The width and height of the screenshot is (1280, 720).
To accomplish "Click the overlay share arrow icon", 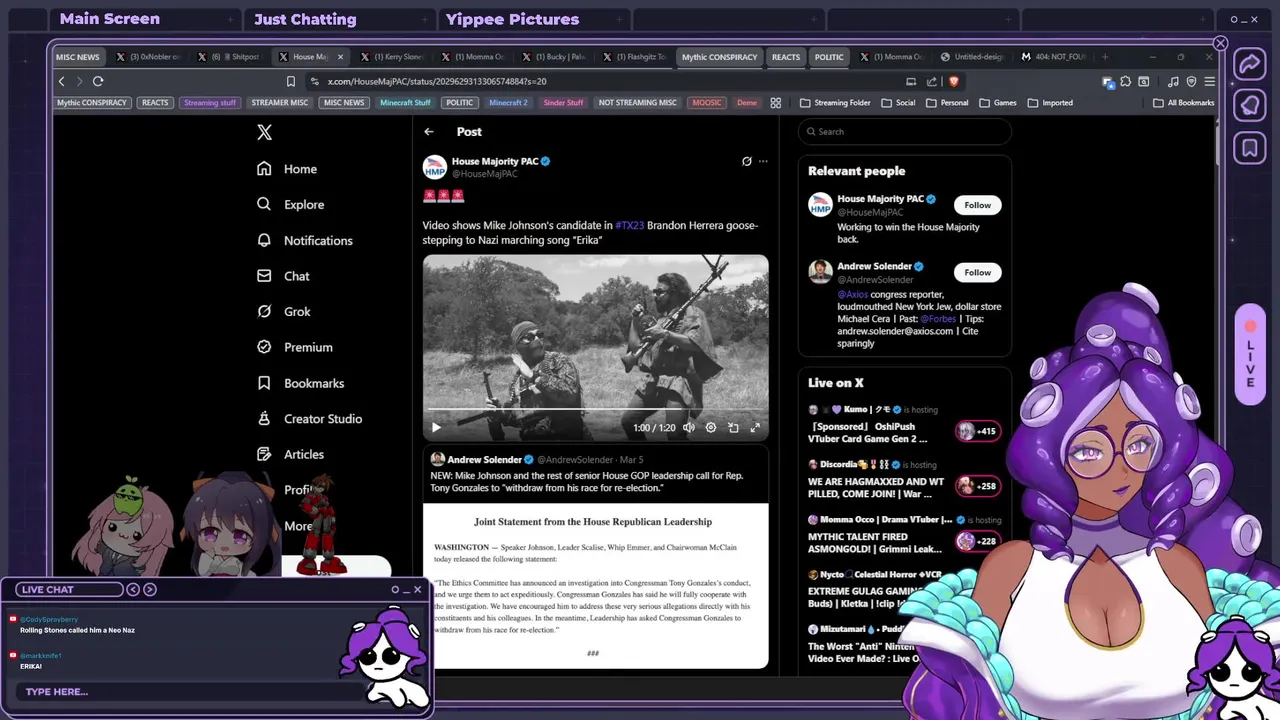I will click(x=1249, y=64).
